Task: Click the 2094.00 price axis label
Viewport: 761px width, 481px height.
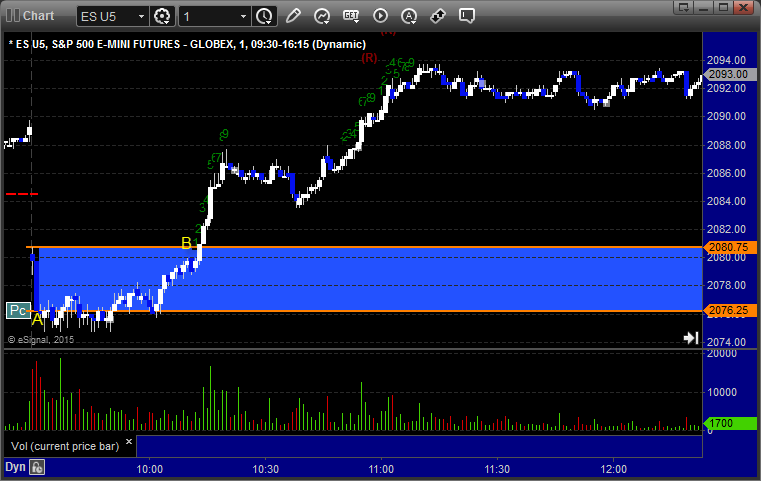Action: pyautogui.click(x=727, y=60)
